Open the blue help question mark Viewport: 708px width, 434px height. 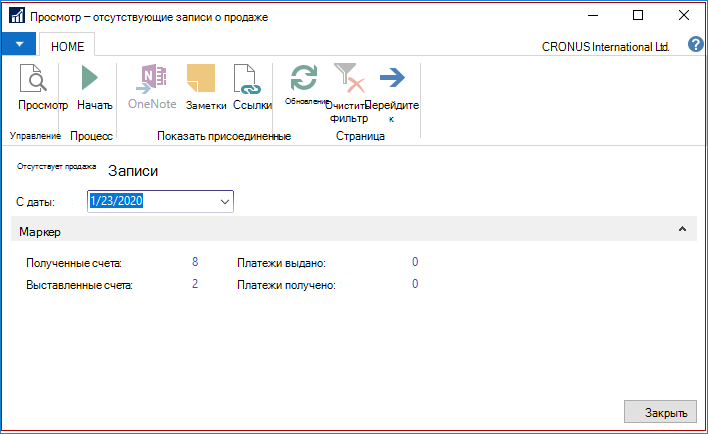695,45
